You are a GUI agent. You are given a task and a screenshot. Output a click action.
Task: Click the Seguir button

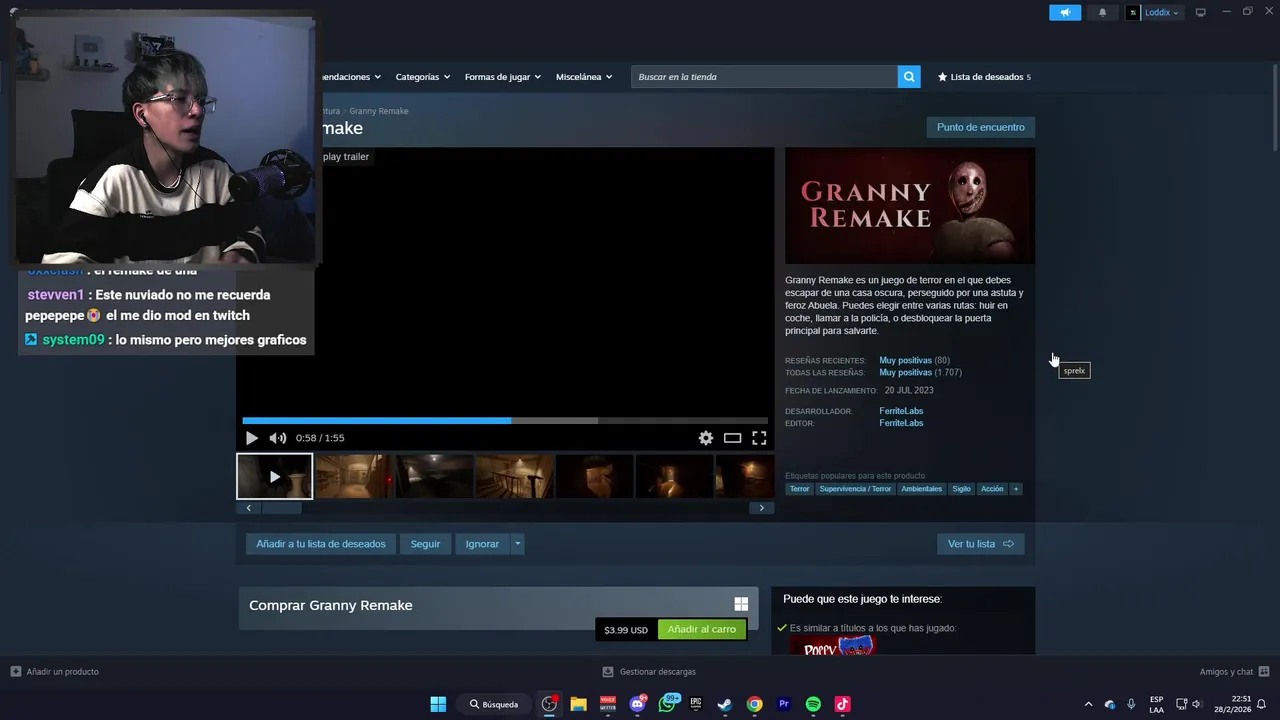(425, 544)
